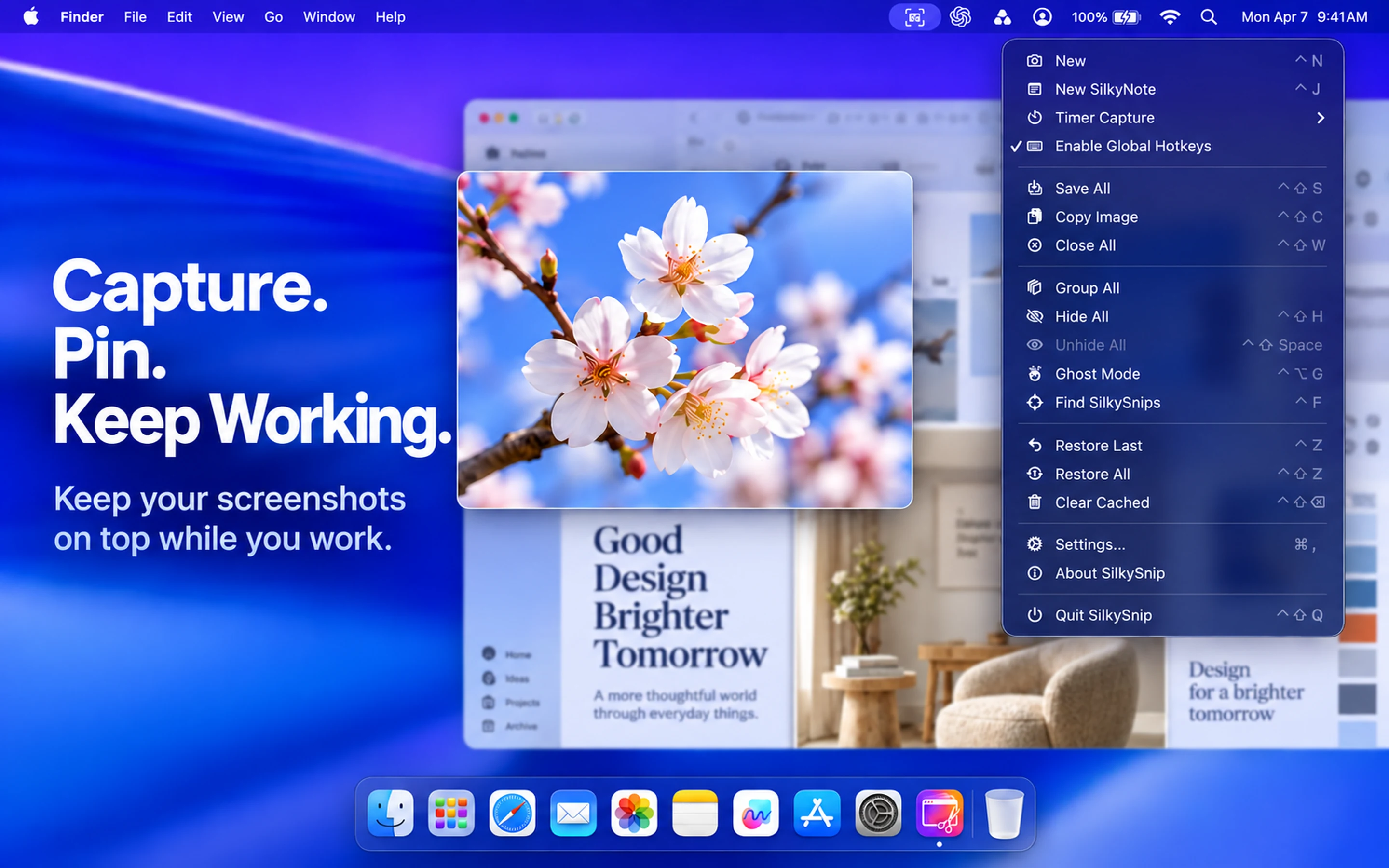The width and height of the screenshot is (1389, 868).
Task: Choose Copy Image menu entry
Action: 1172,217
